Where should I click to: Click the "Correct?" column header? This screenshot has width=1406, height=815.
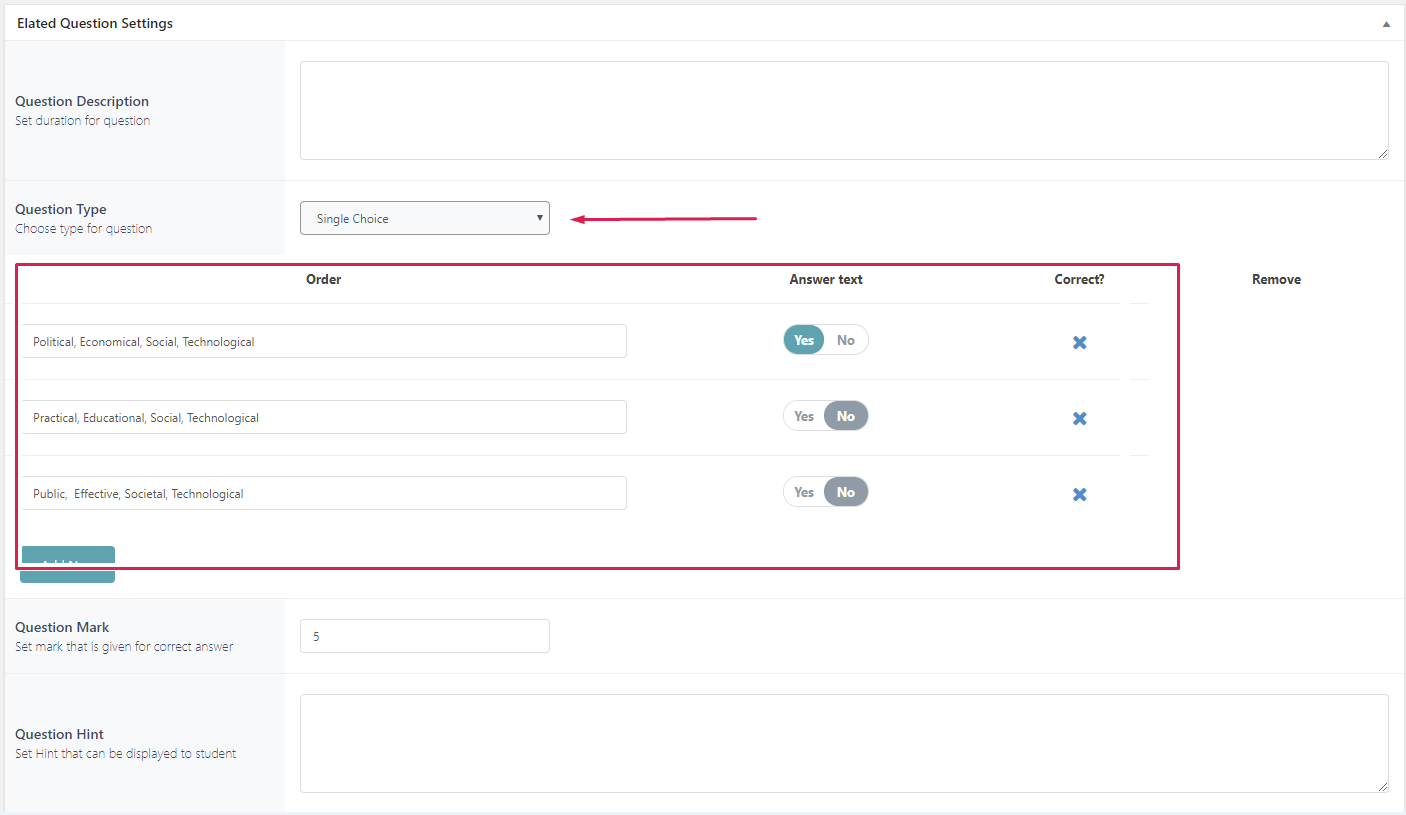pyautogui.click(x=1079, y=279)
